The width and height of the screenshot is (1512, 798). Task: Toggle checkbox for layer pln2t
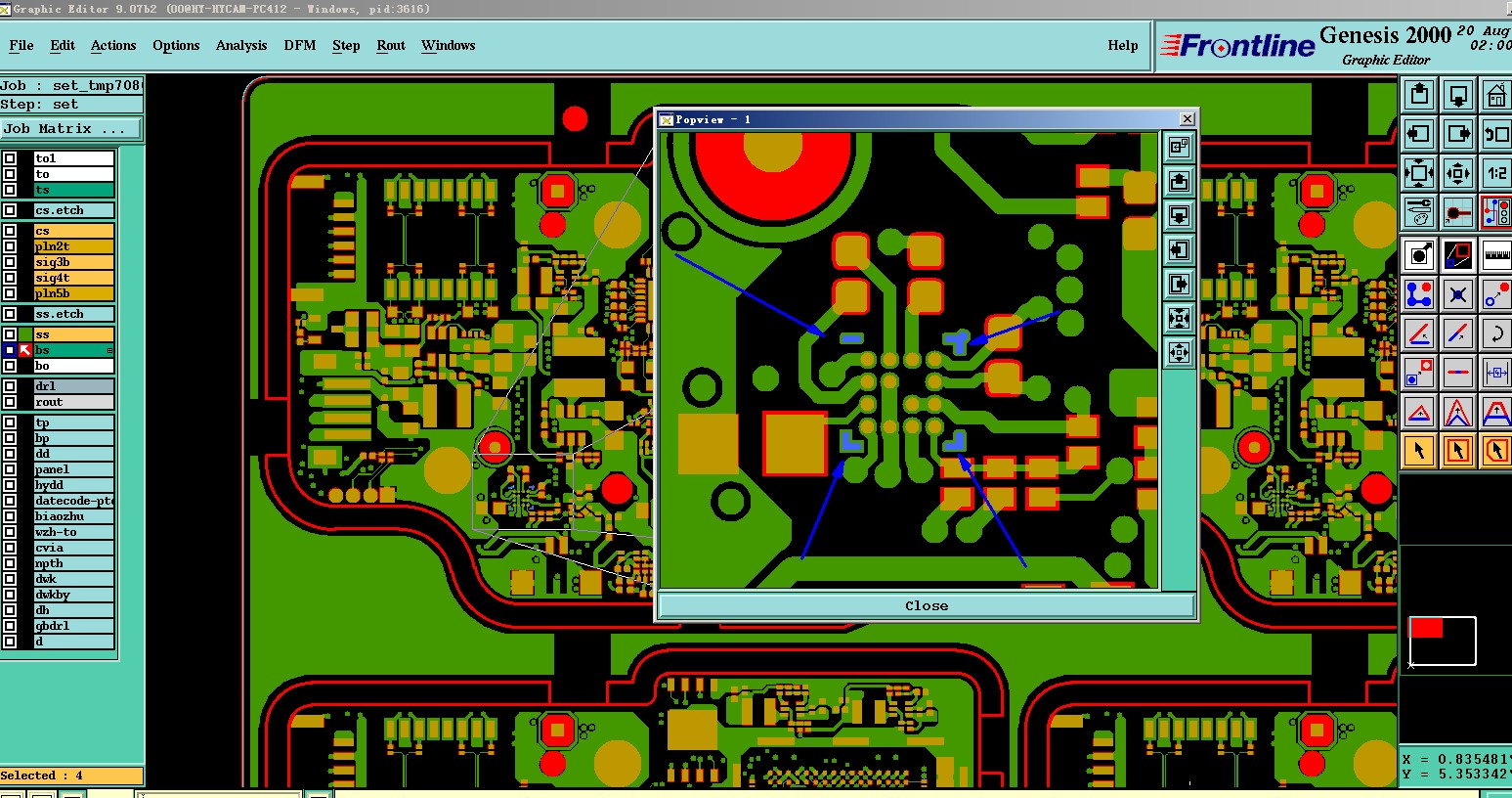[10, 246]
